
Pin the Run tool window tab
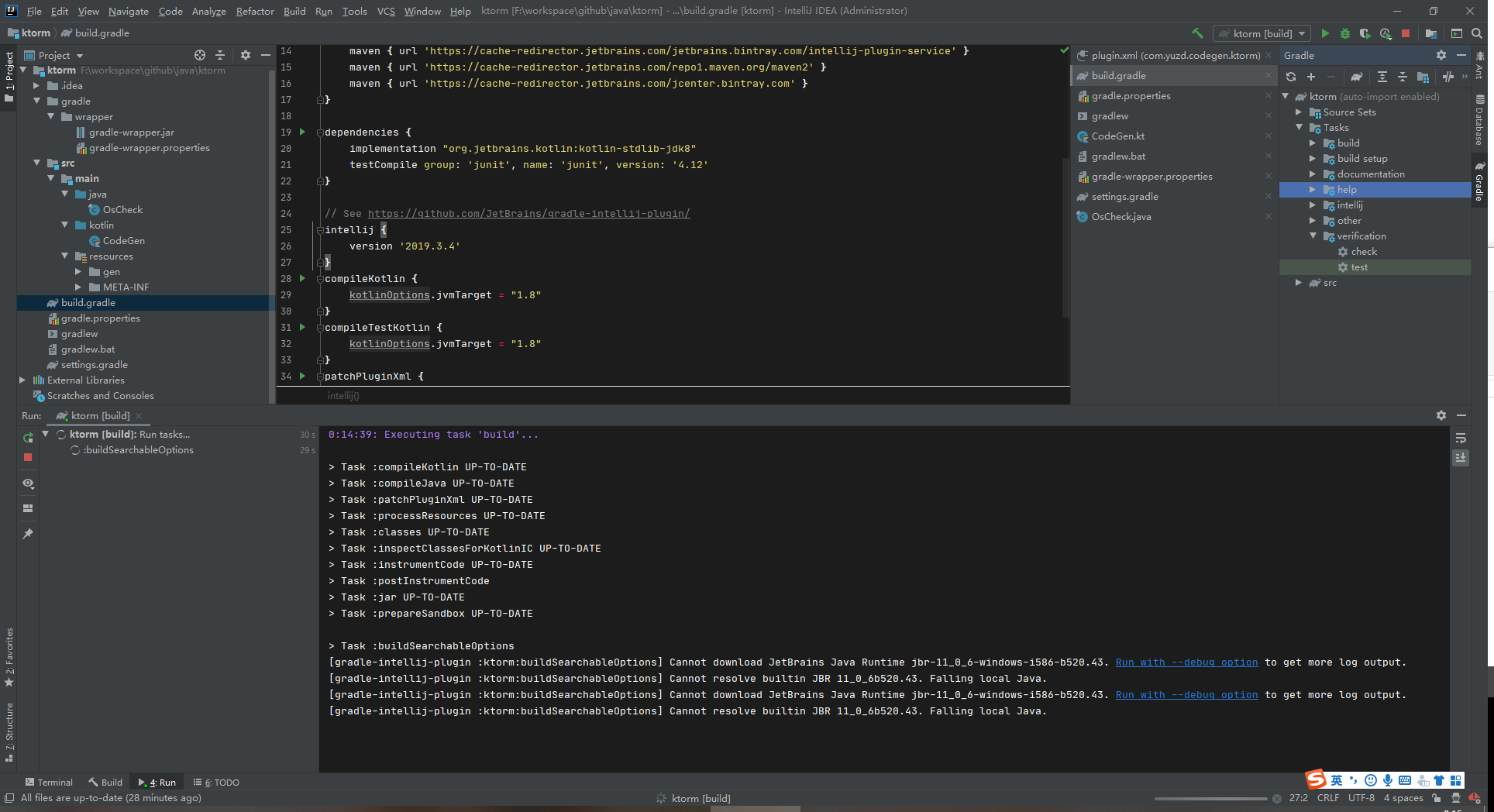pos(28,533)
